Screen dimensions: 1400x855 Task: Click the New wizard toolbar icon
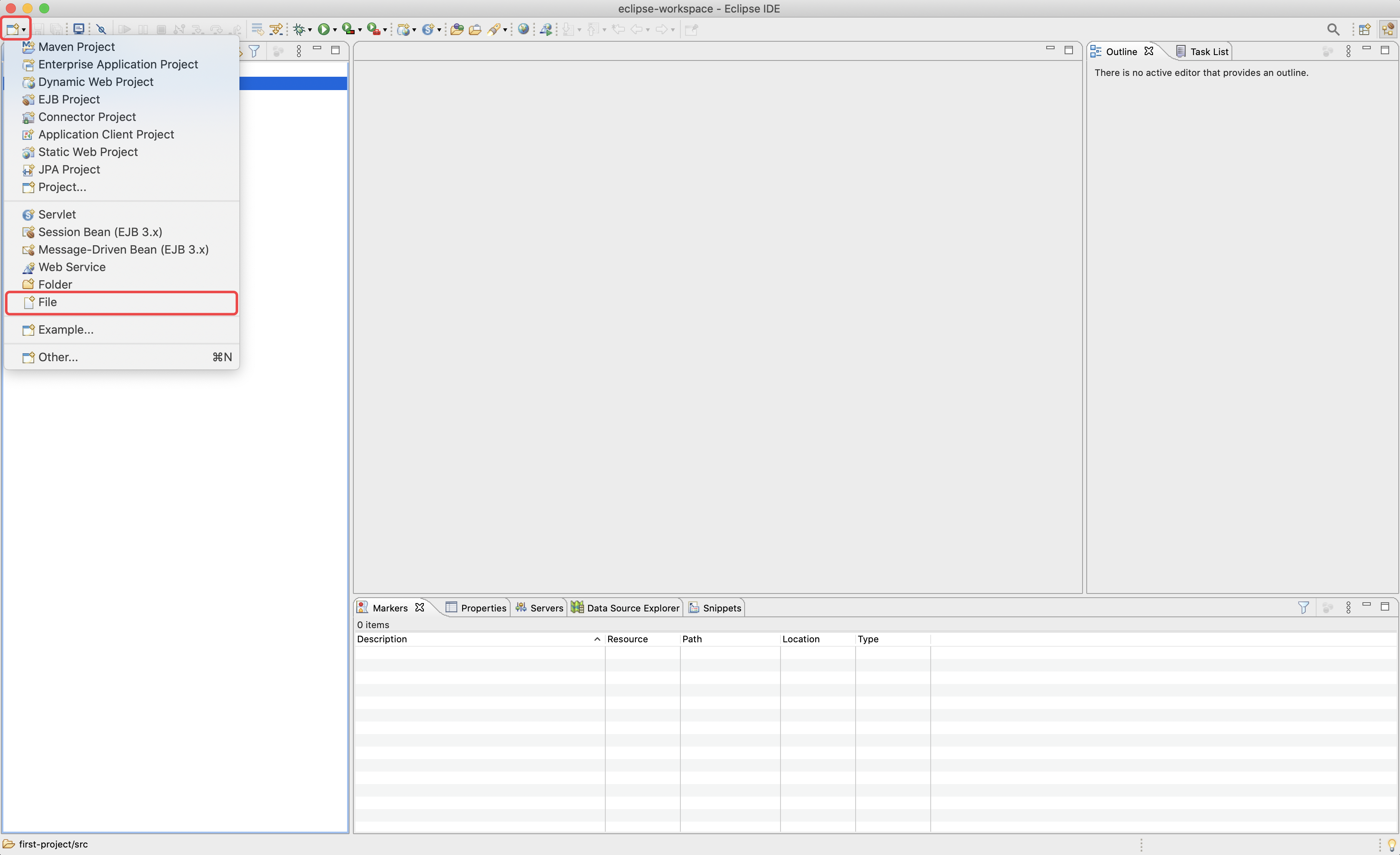click(x=13, y=29)
